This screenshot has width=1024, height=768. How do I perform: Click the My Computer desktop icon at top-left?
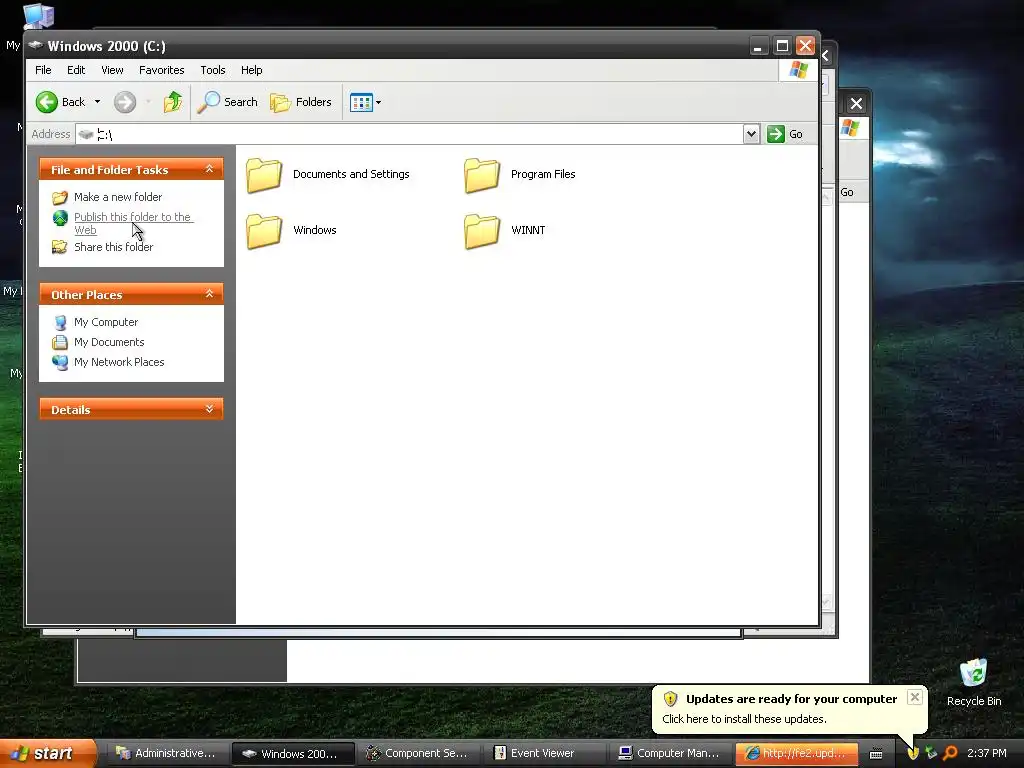[x=38, y=16]
